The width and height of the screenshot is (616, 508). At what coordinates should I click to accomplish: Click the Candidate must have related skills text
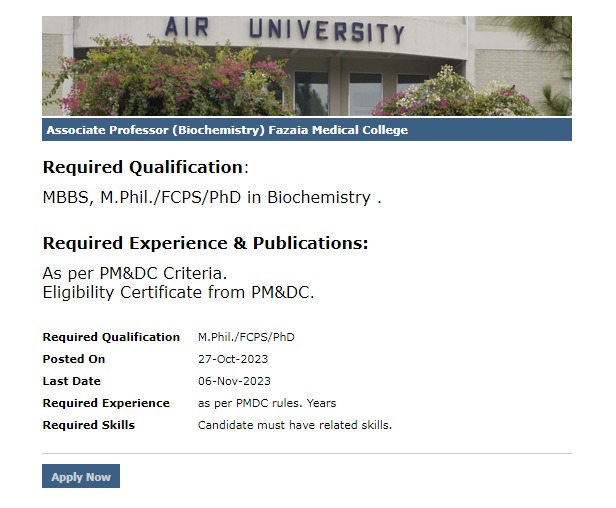click(x=295, y=425)
